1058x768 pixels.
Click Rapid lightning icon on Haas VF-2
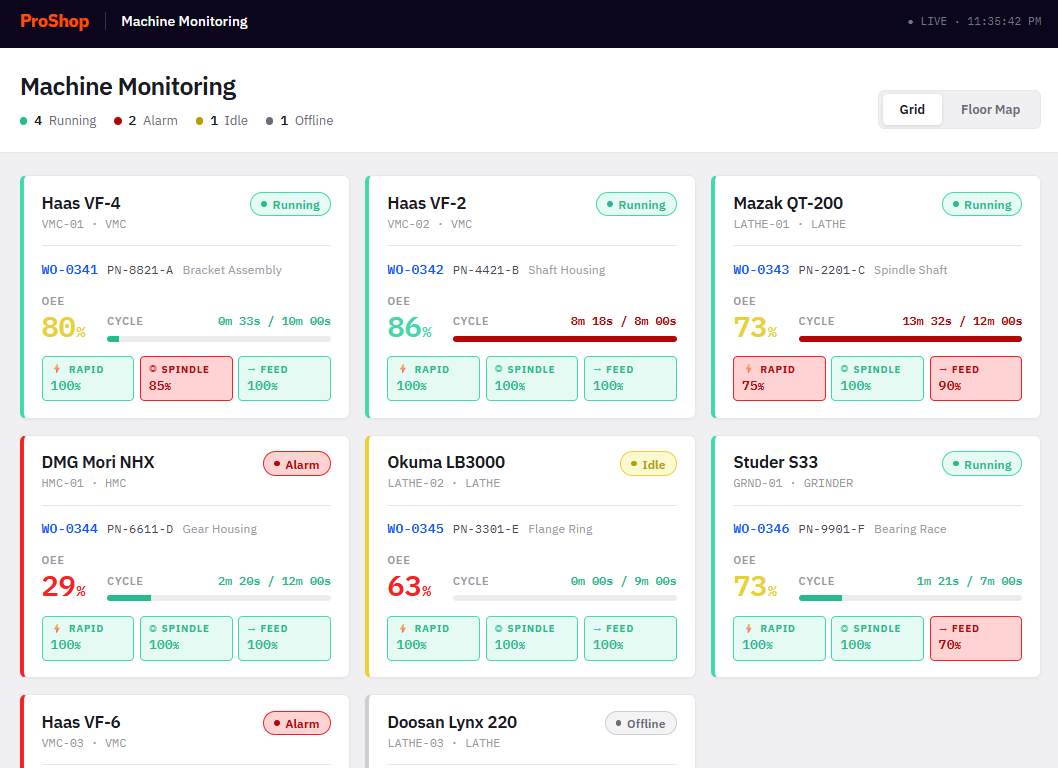point(403,369)
